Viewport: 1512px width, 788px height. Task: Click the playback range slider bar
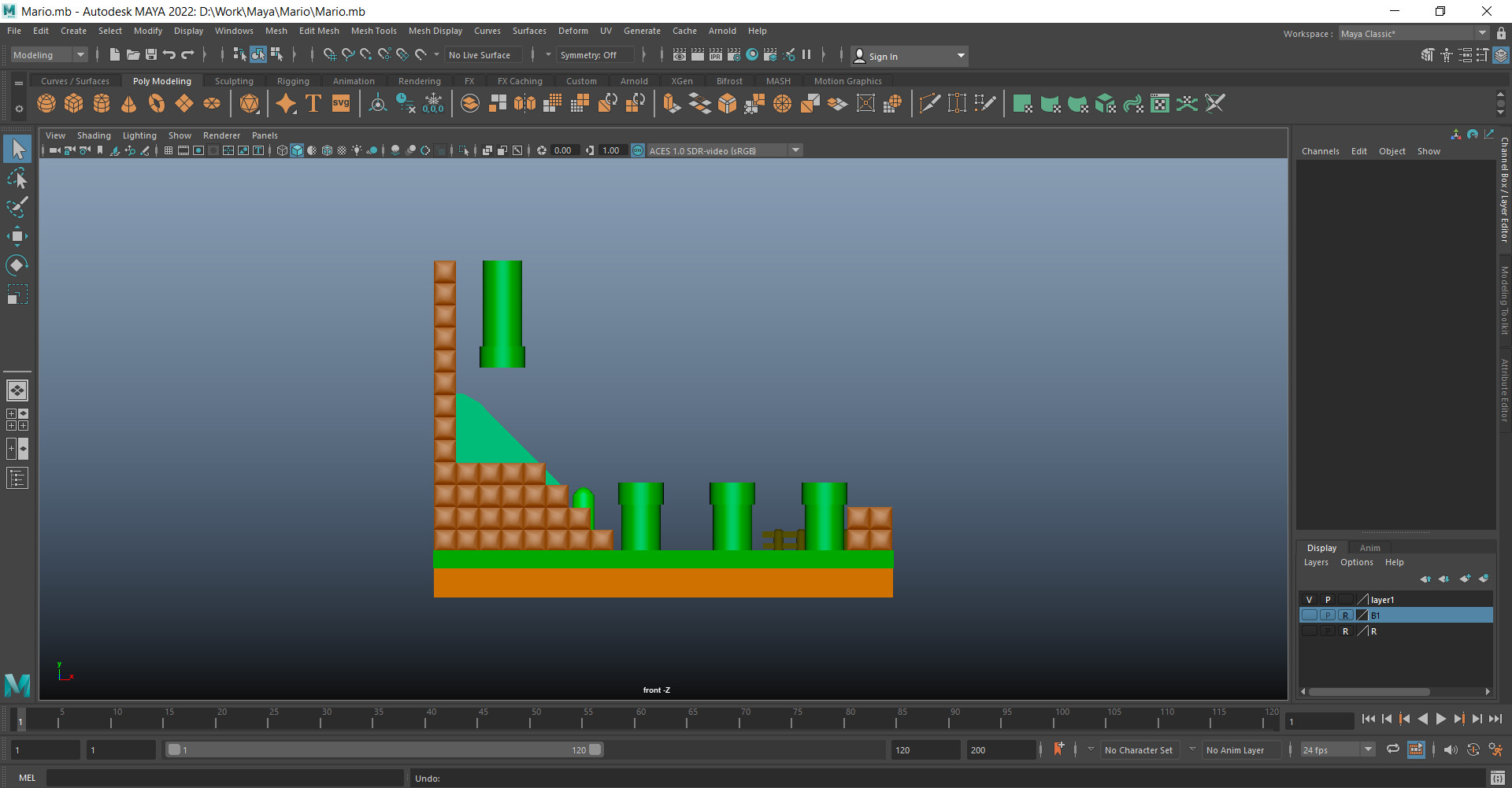pyautogui.click(x=384, y=750)
